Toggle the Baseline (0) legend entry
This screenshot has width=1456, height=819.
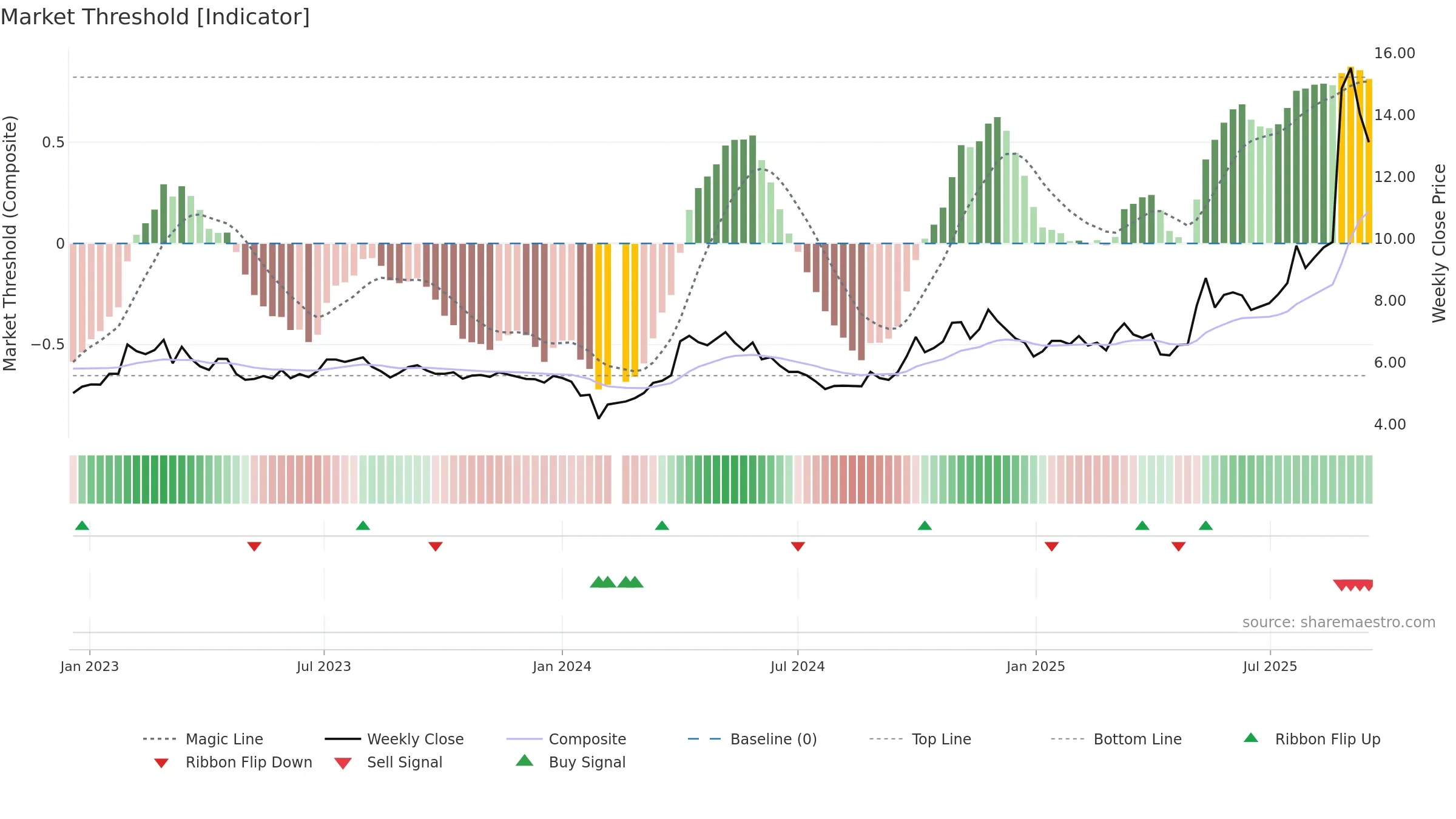coord(752,739)
